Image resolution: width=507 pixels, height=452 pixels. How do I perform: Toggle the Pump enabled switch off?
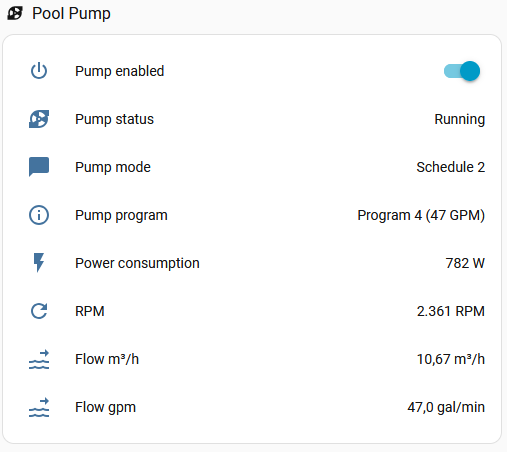[x=462, y=71]
